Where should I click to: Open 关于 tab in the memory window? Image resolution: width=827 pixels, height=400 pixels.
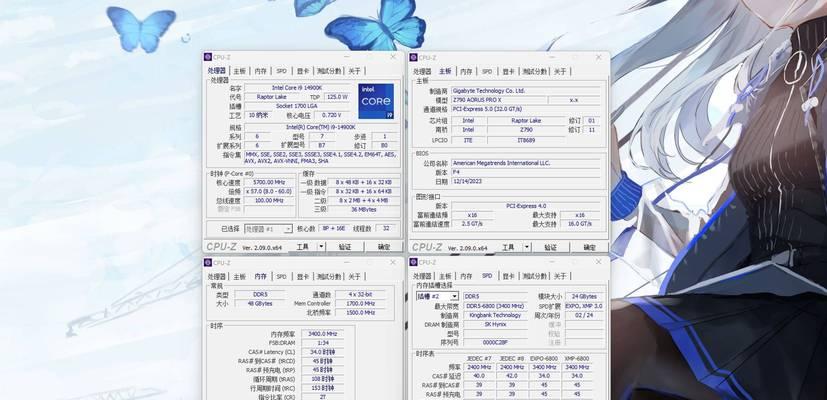pyautogui.click(x=354, y=277)
